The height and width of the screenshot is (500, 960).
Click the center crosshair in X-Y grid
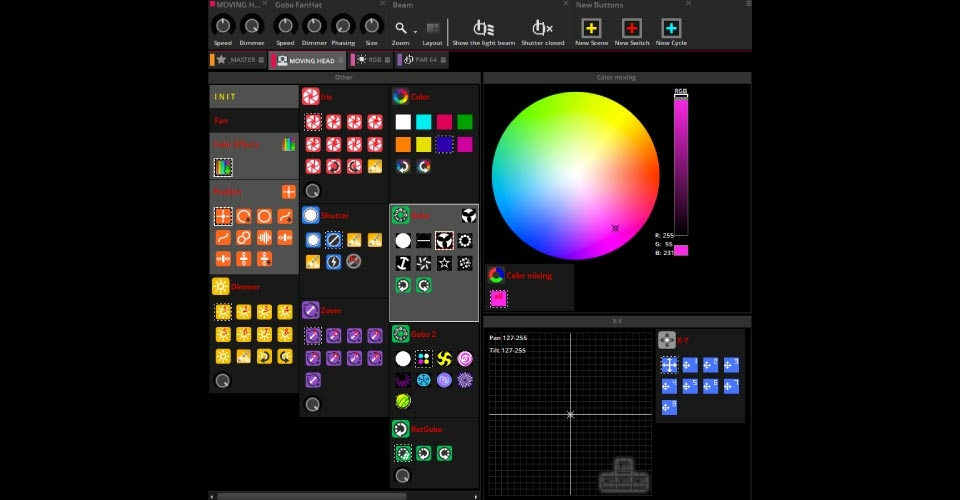pos(570,414)
